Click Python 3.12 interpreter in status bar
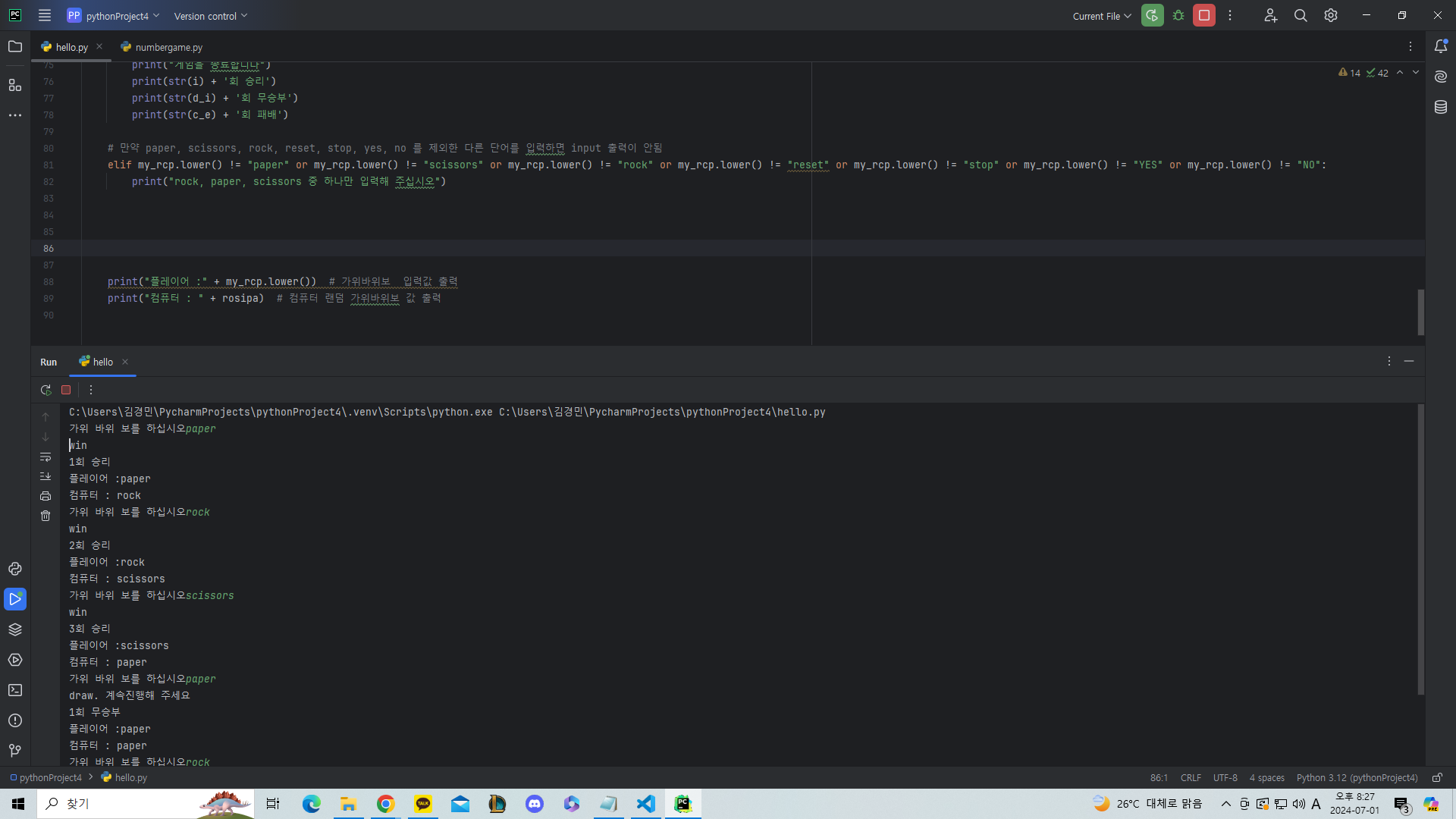 click(x=1356, y=778)
